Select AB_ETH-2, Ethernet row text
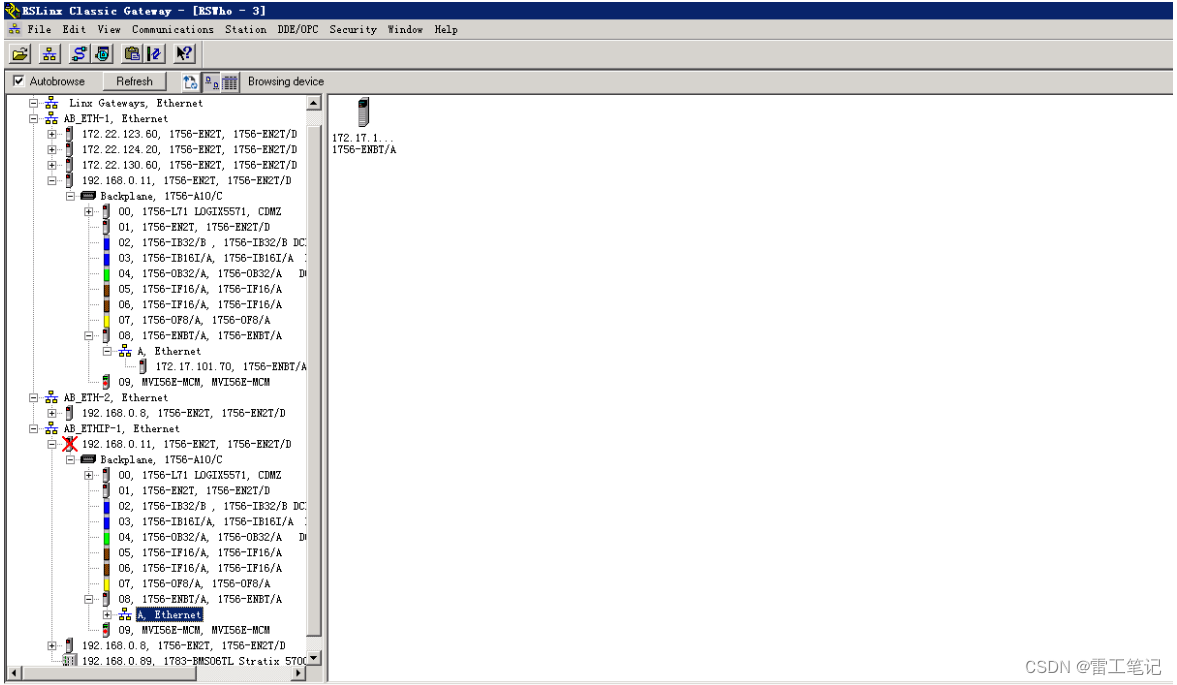This screenshot has width=1177, height=685. 116,398
